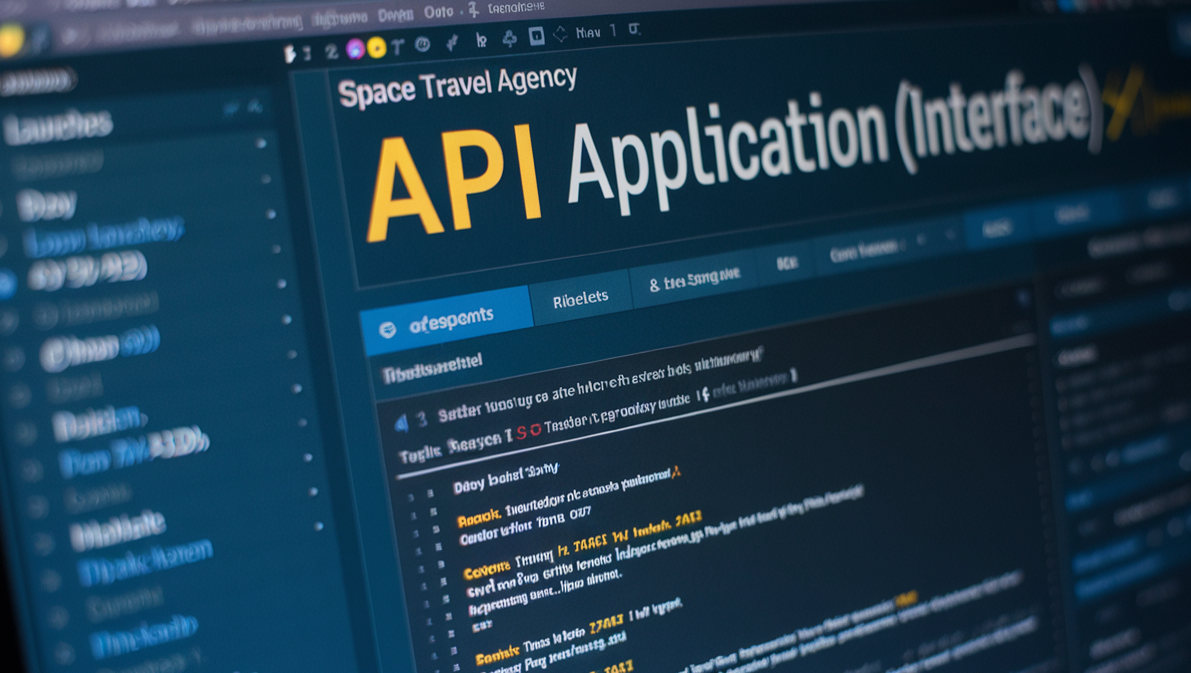Open the 'Oato' menu in top bar
This screenshot has height=673, width=1191.
pos(438,12)
